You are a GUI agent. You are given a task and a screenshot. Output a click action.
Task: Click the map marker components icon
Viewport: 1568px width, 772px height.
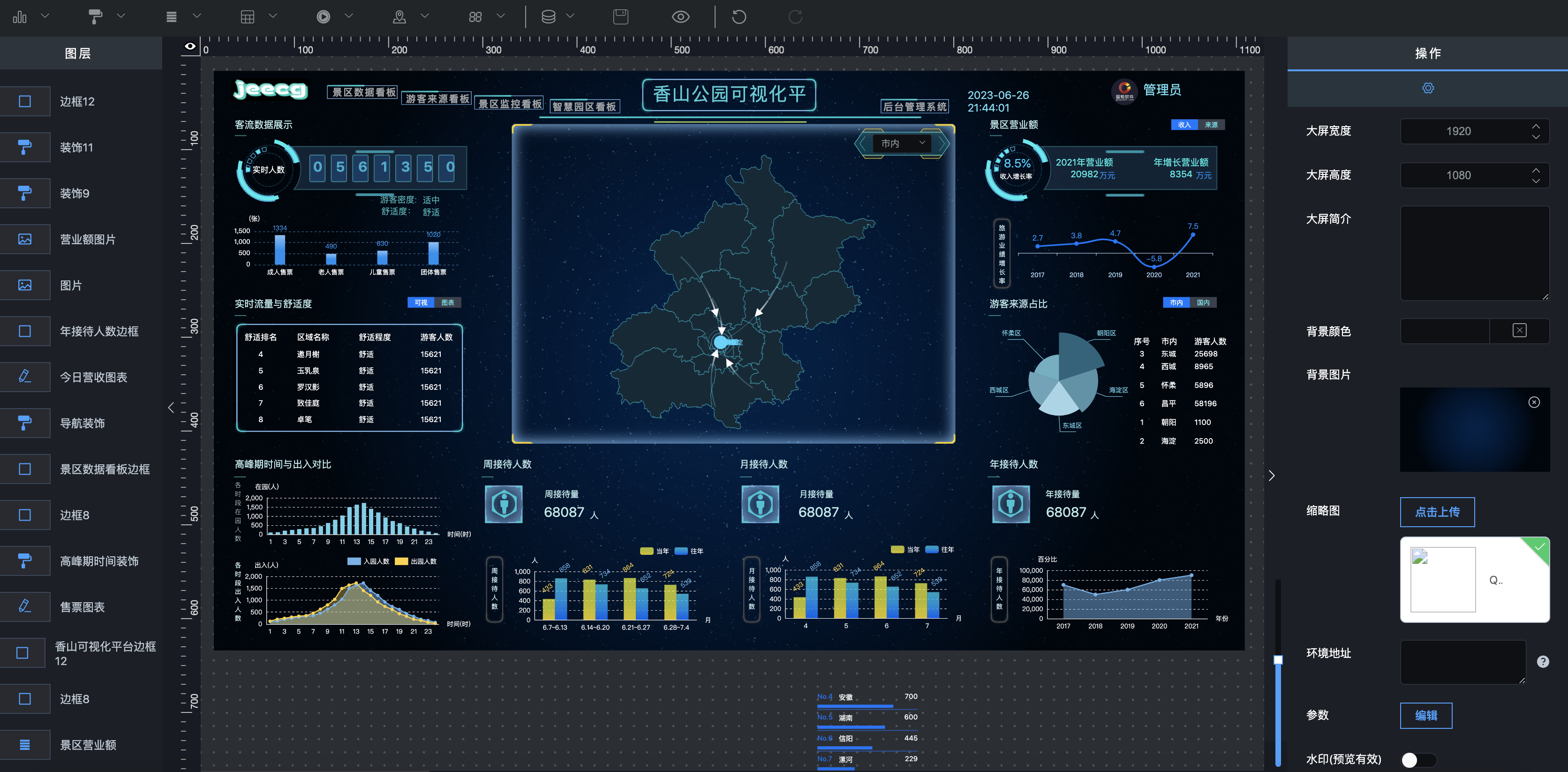coord(400,16)
